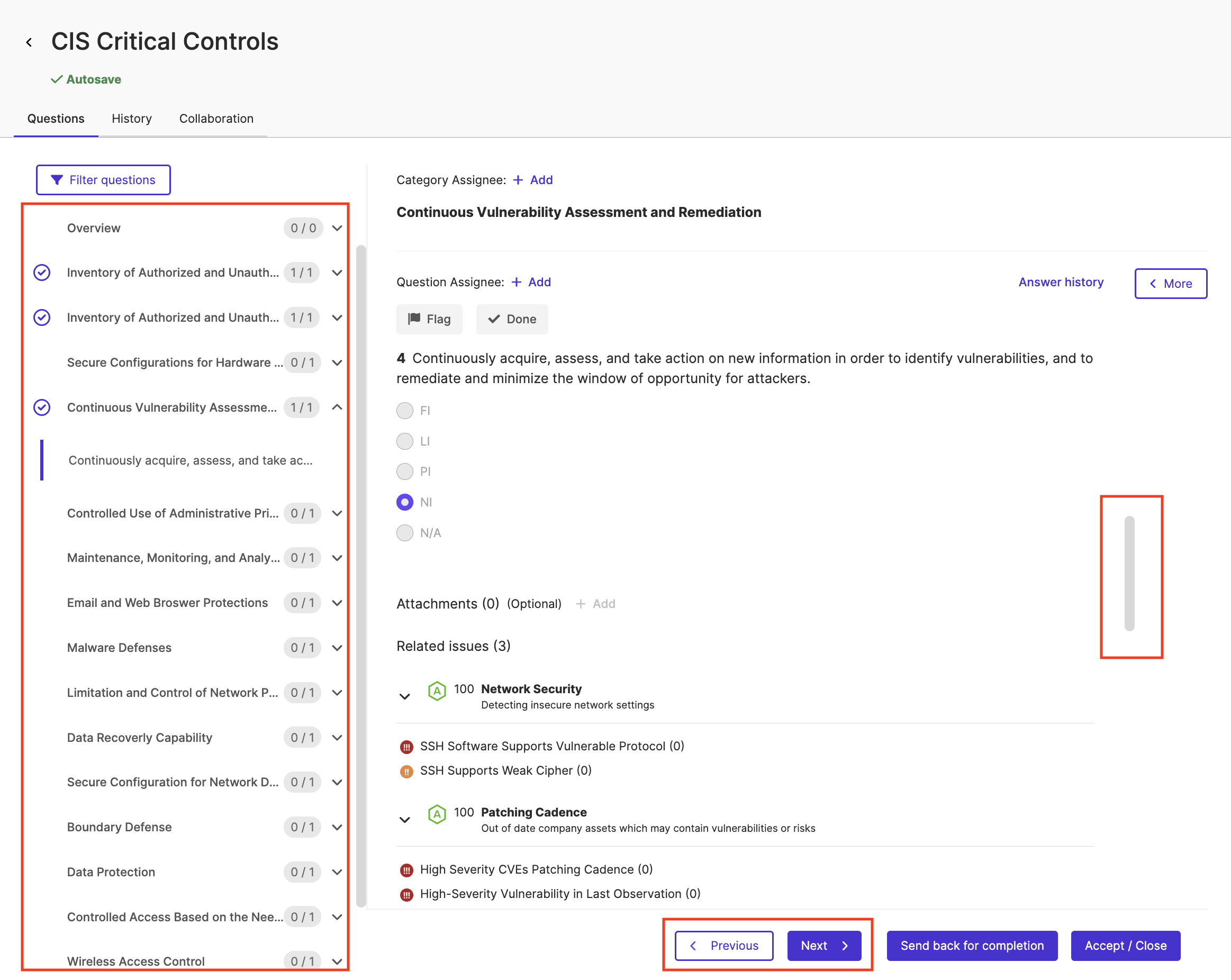Collapse the Network Security related issue group

point(405,696)
